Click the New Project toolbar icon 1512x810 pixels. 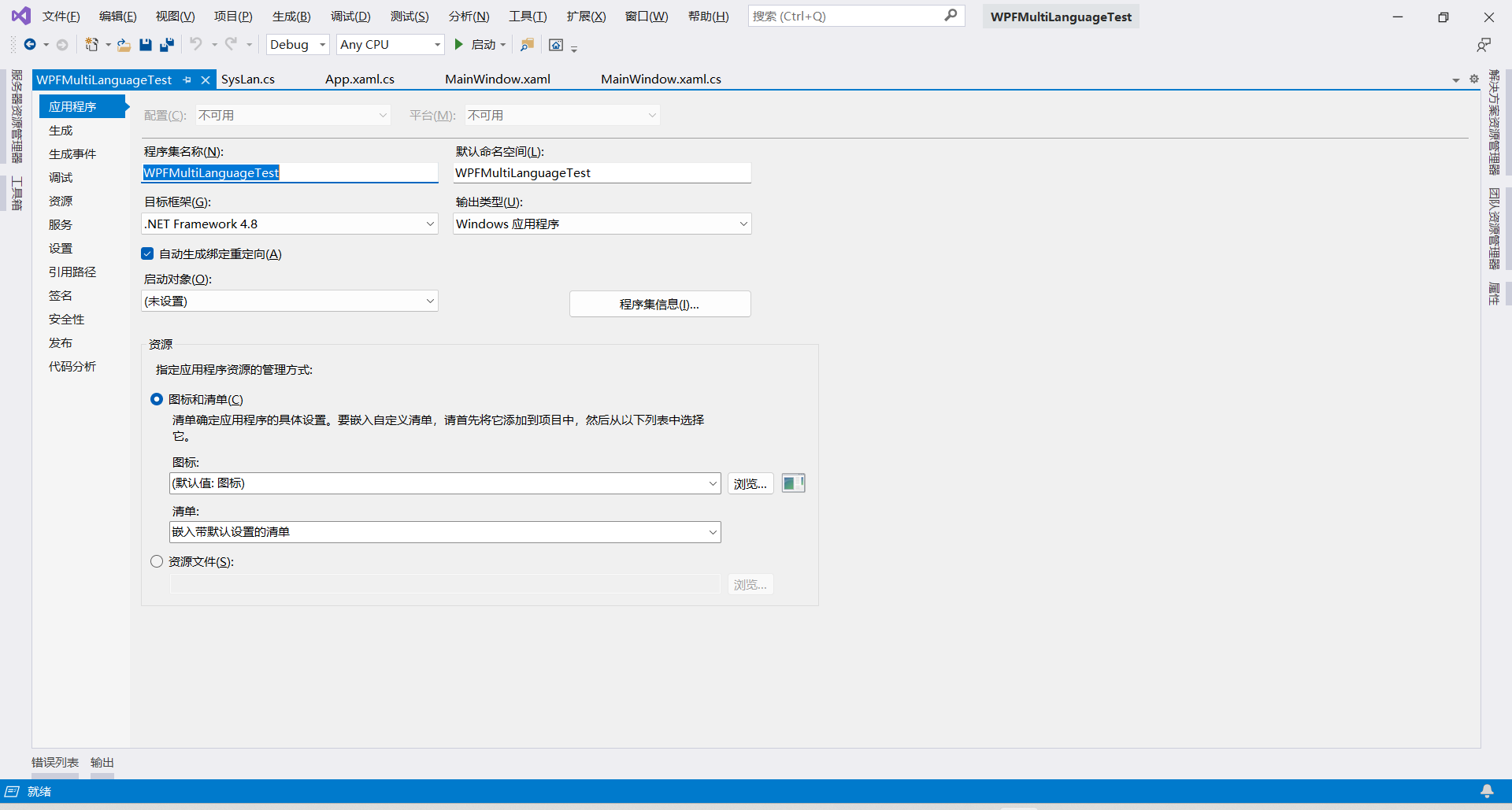point(92,45)
